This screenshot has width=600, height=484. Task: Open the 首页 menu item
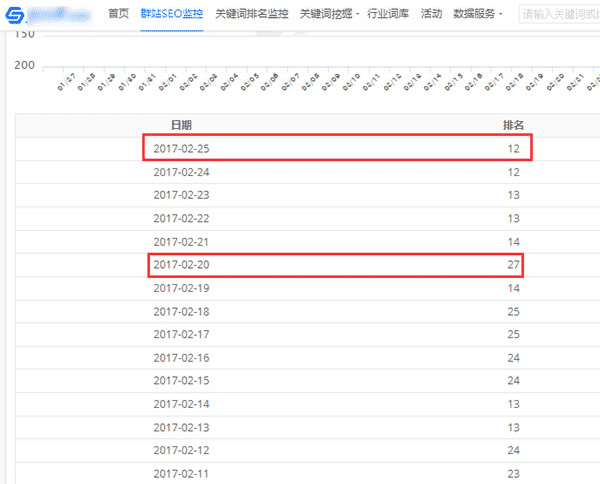click(118, 14)
